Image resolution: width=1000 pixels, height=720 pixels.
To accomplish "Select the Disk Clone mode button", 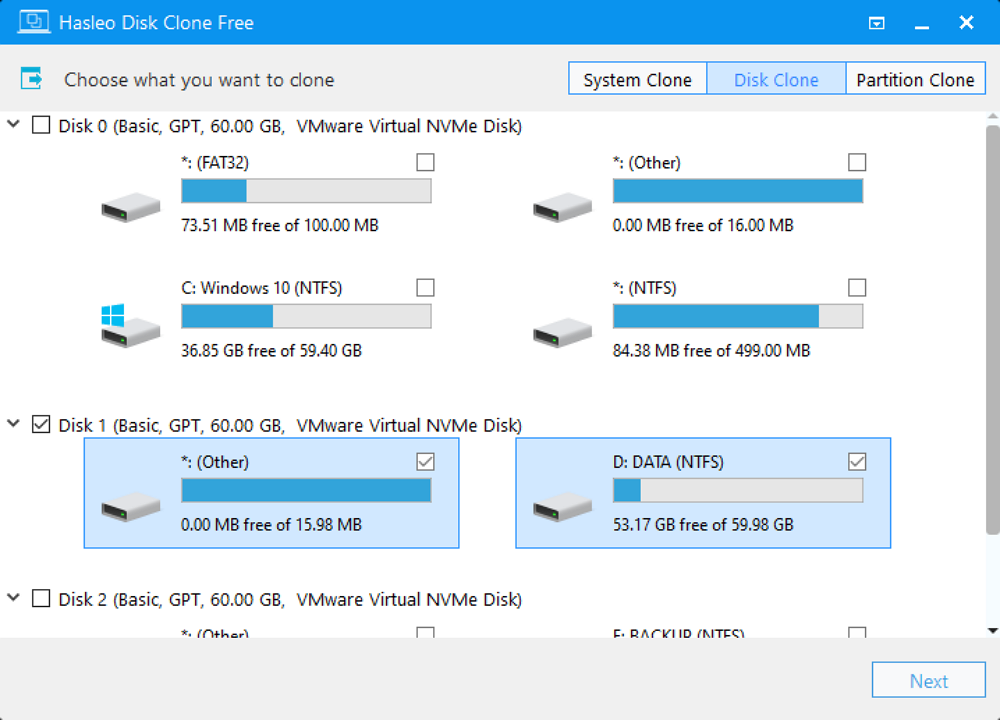I will [x=776, y=80].
